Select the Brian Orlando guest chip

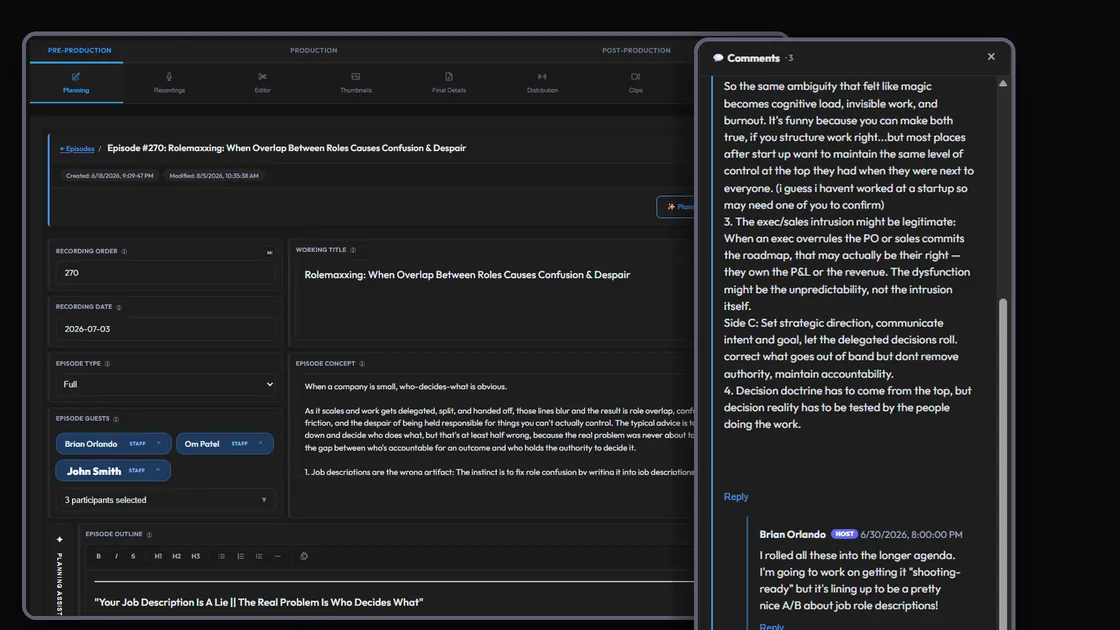tap(114, 444)
